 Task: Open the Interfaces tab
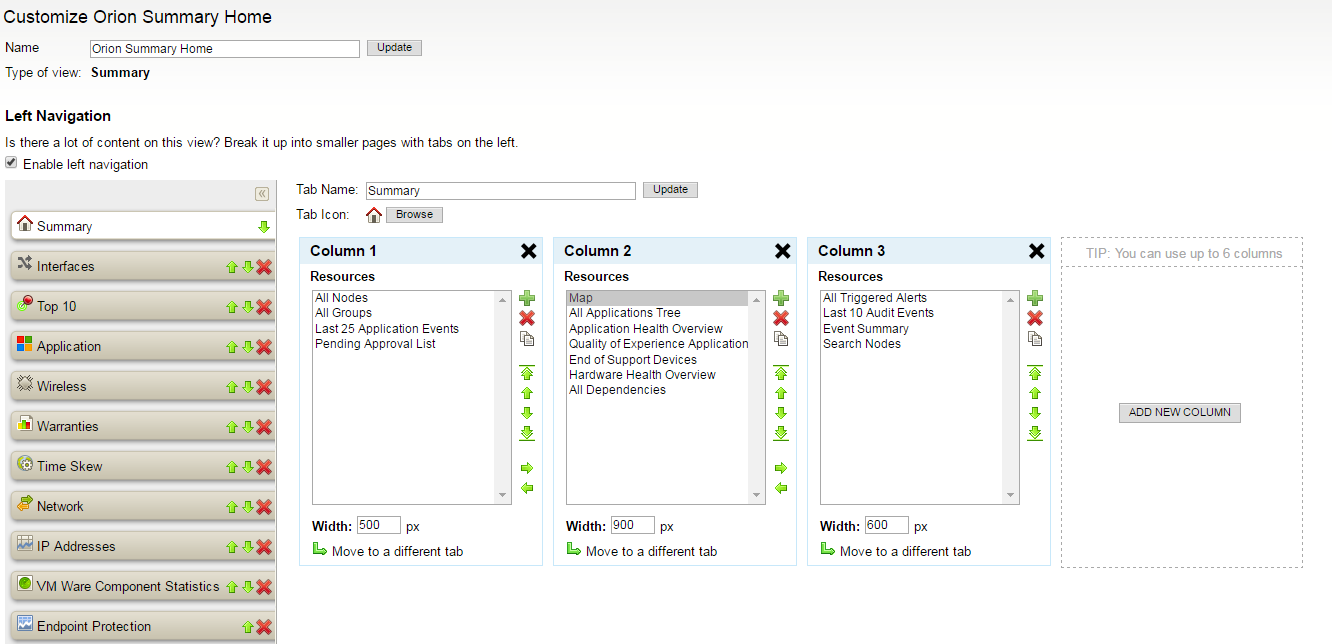(143, 266)
